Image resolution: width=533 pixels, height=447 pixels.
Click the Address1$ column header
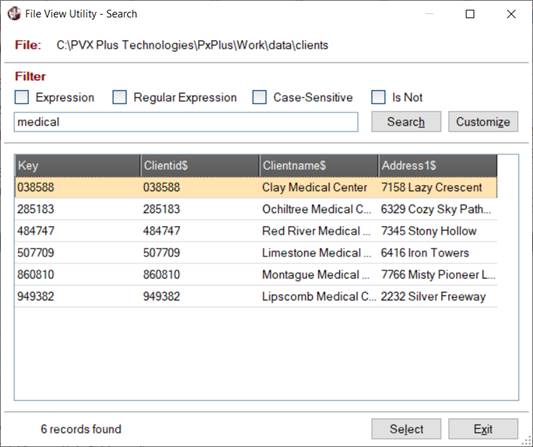(x=437, y=166)
